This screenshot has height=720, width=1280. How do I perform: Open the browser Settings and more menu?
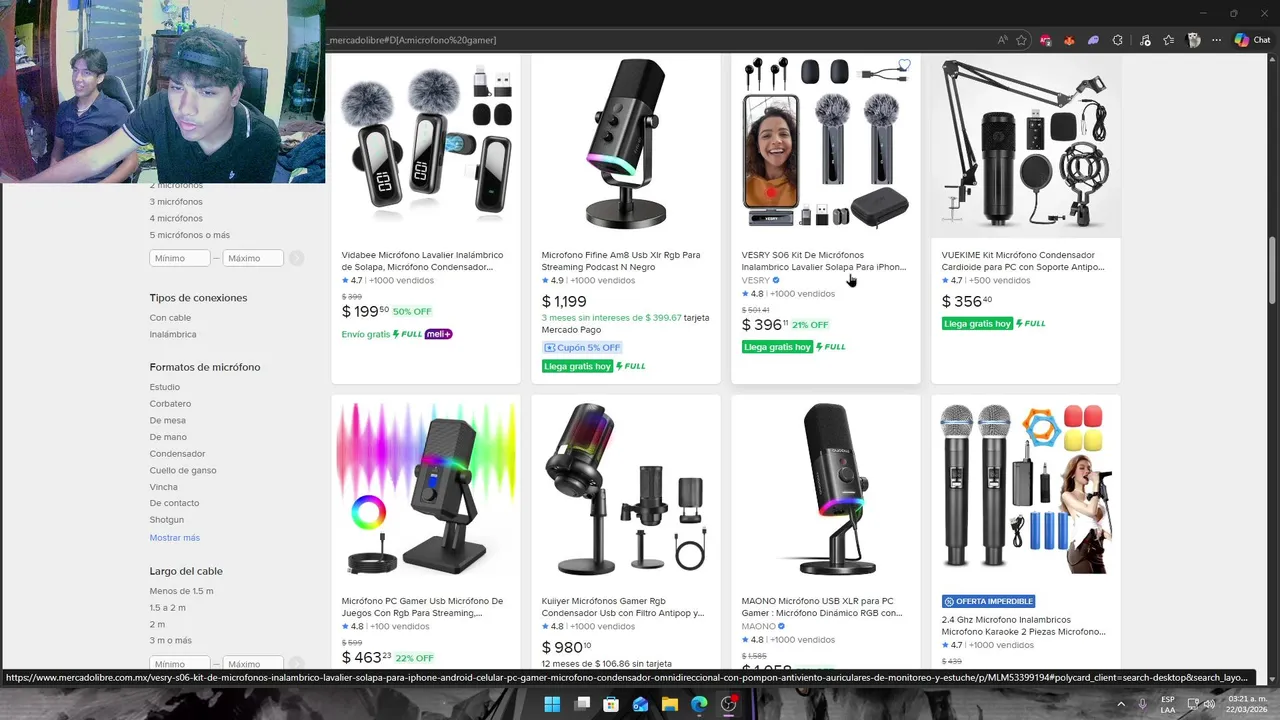coord(1216,40)
